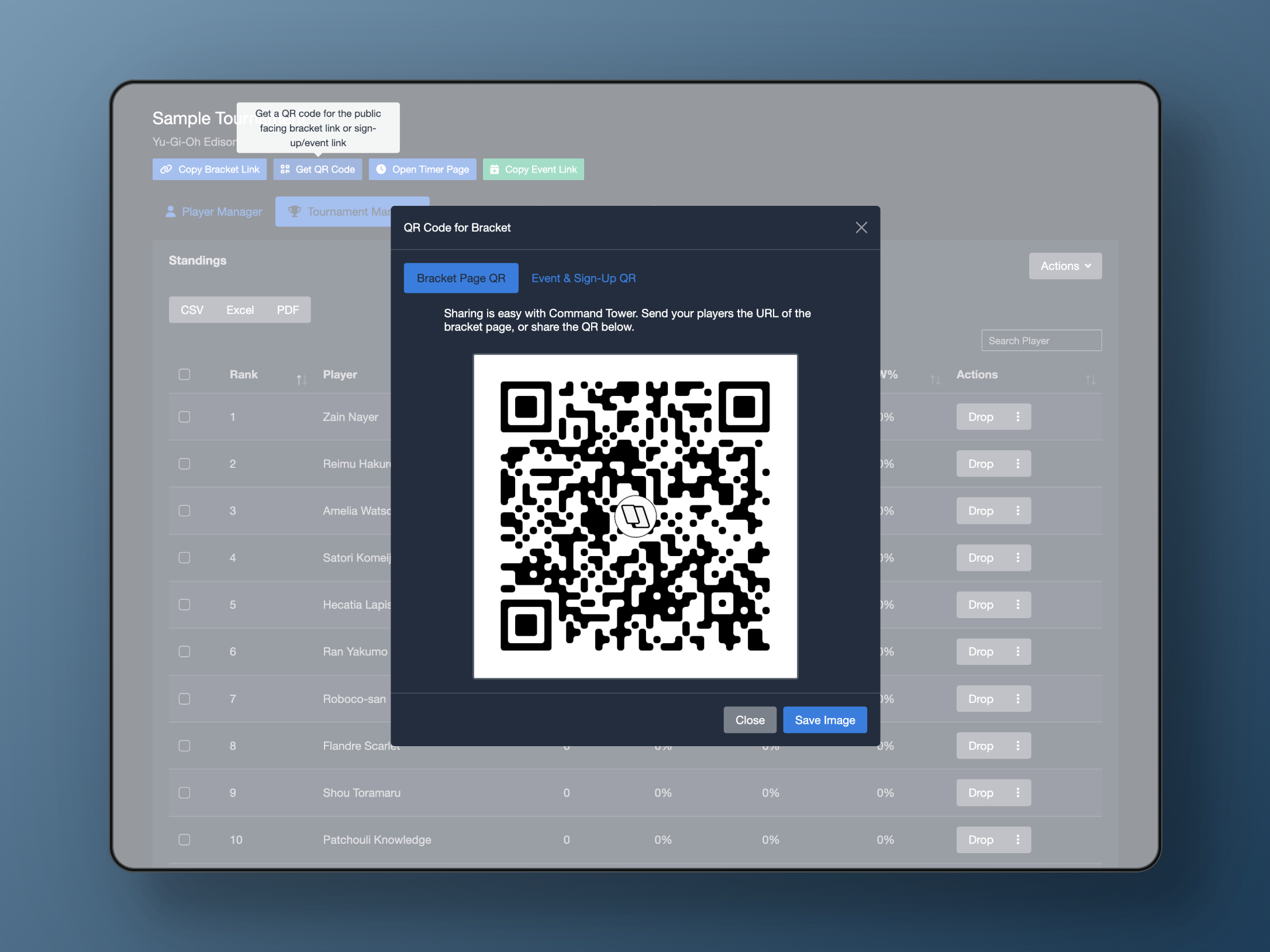Switch to Event & Sign-Up QR tab
This screenshot has height=952, width=1270.
tap(583, 278)
